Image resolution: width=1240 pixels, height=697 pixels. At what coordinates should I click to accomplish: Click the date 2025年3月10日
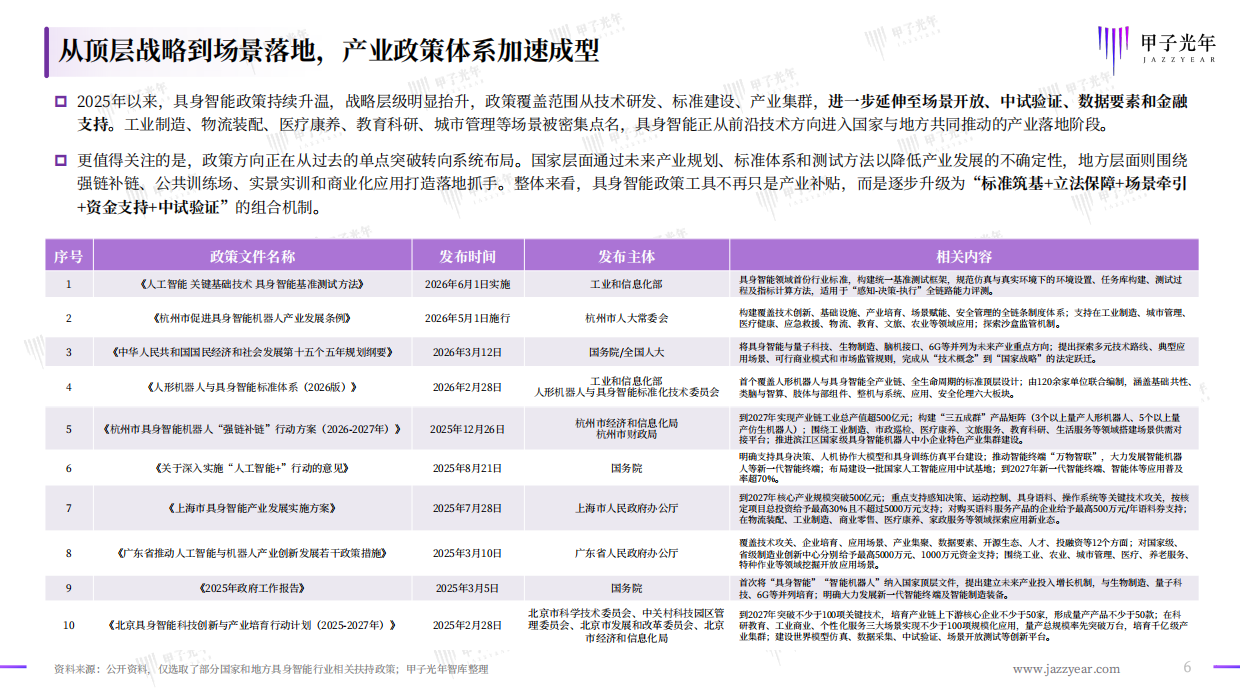click(467, 552)
